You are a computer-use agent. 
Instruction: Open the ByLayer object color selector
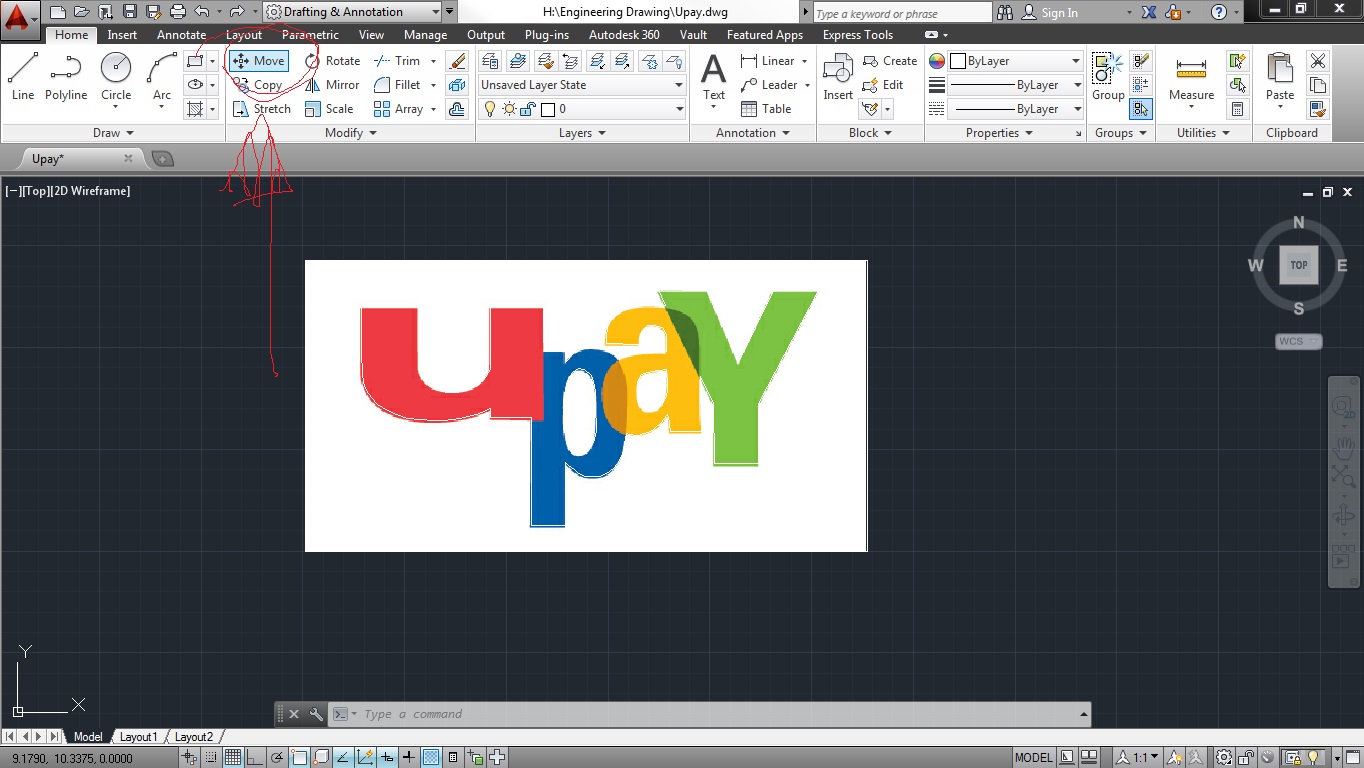[1015, 61]
